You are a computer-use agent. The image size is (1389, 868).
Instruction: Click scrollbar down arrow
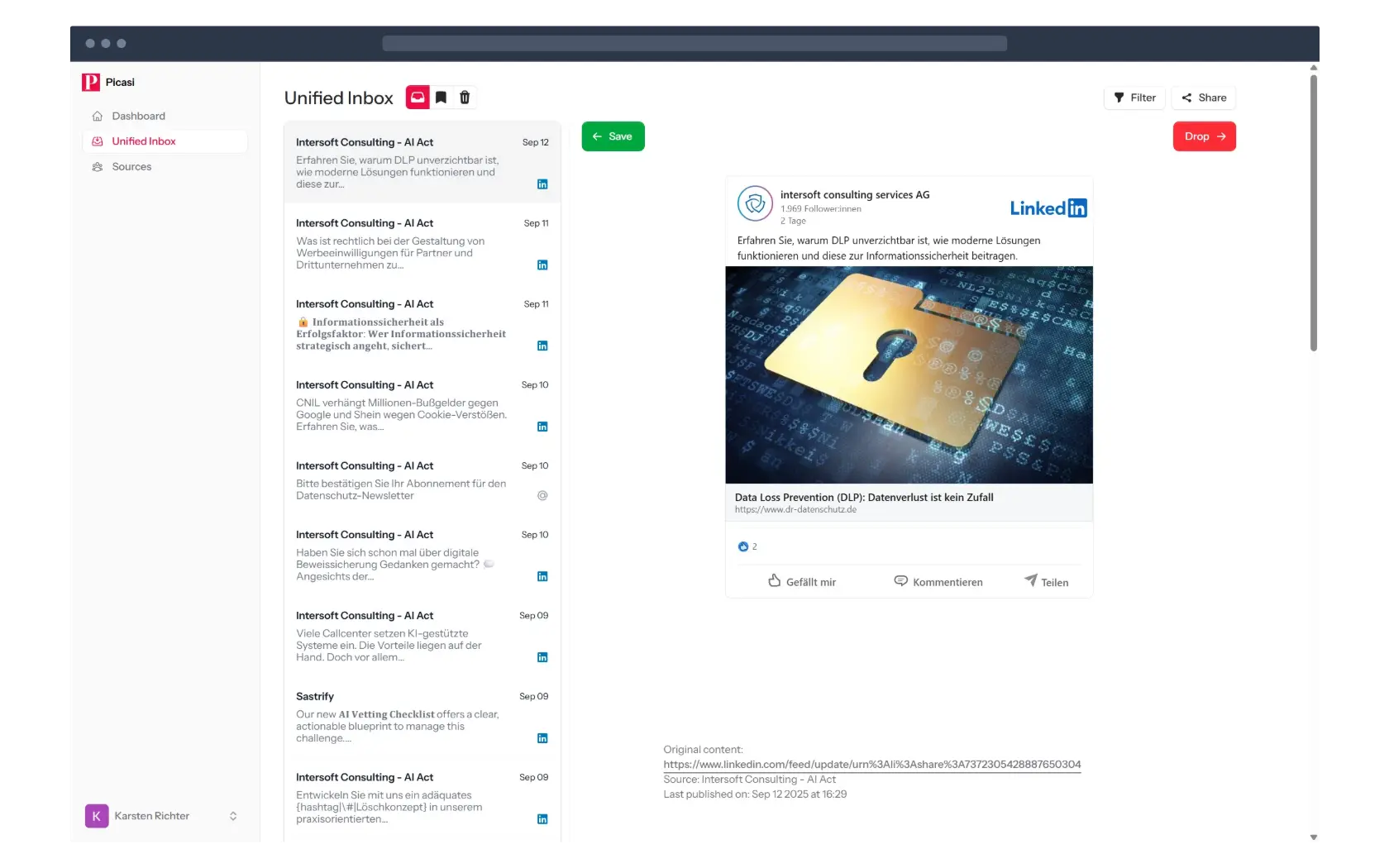click(x=1314, y=837)
